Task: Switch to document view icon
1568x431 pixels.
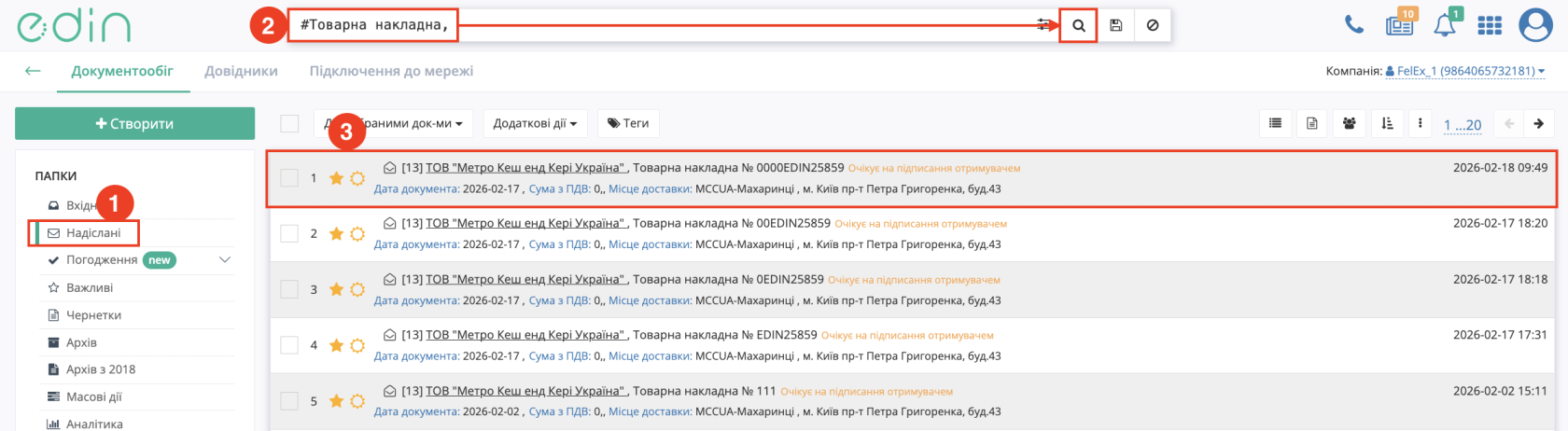Action: click(x=1311, y=123)
